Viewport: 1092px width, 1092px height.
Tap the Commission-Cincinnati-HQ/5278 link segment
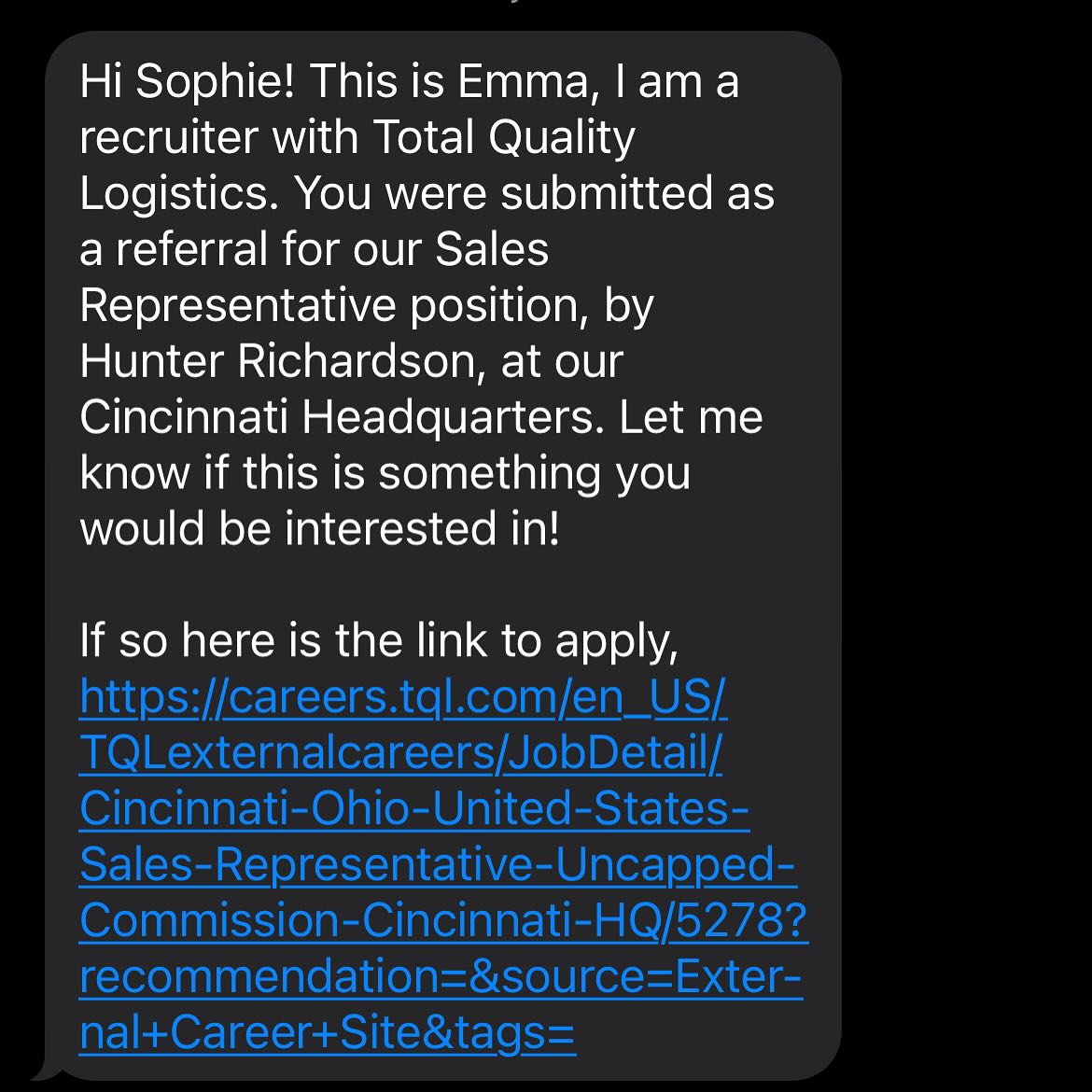[x=443, y=921]
